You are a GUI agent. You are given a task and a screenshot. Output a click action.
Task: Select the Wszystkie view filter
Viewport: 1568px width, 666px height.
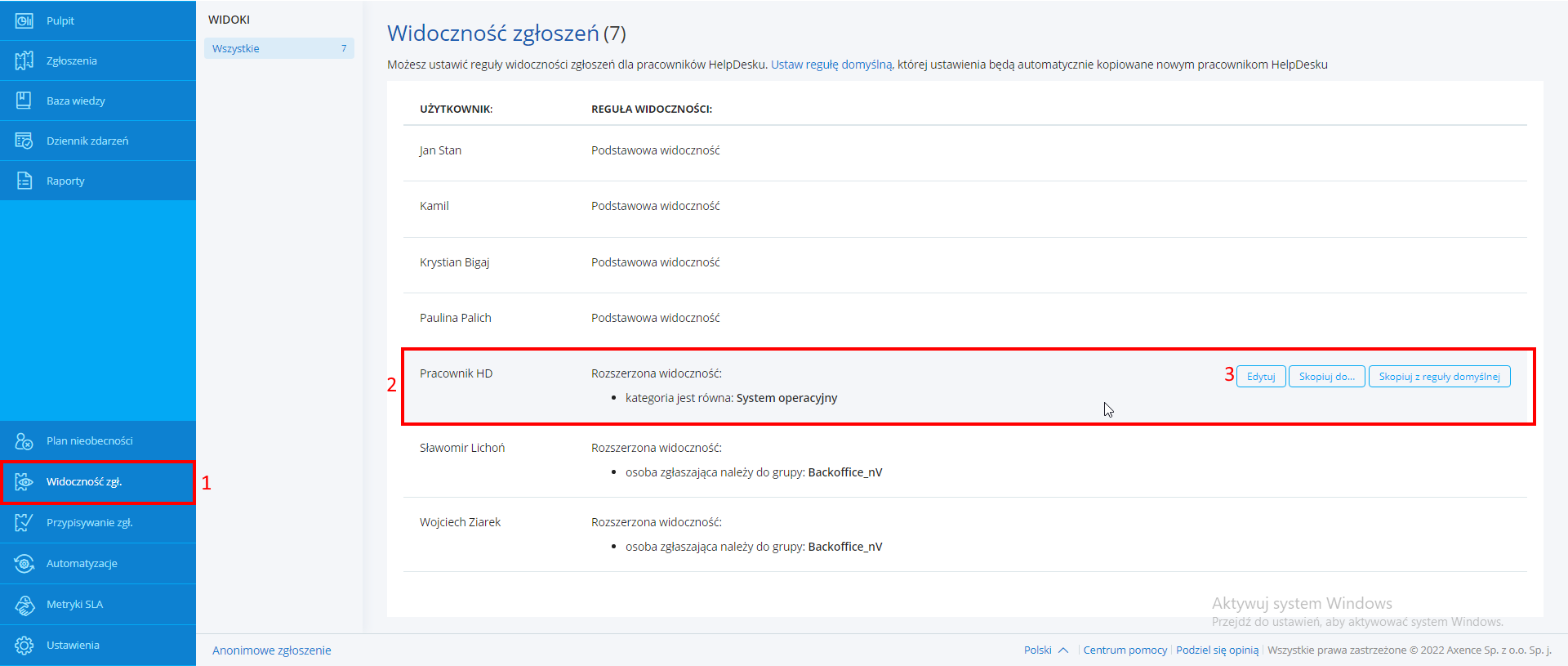pos(278,48)
